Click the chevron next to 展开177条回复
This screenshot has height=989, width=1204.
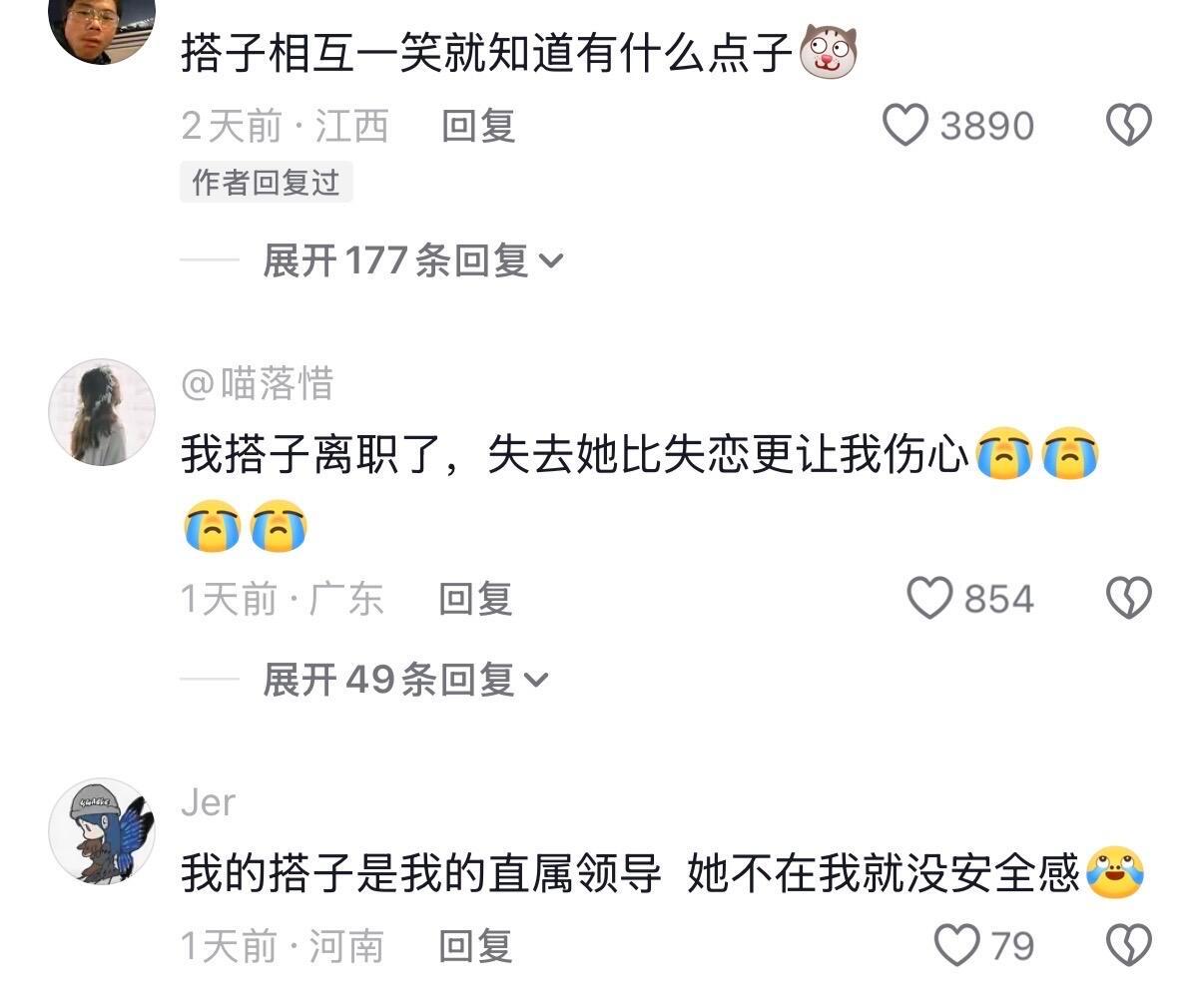(x=551, y=262)
